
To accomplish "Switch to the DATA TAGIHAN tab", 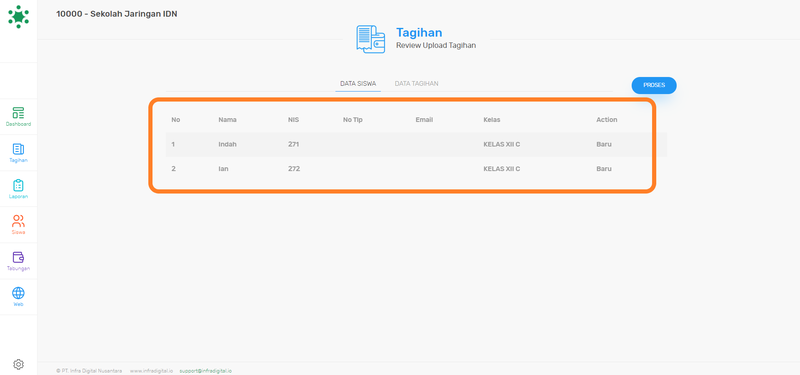I will coord(416,84).
